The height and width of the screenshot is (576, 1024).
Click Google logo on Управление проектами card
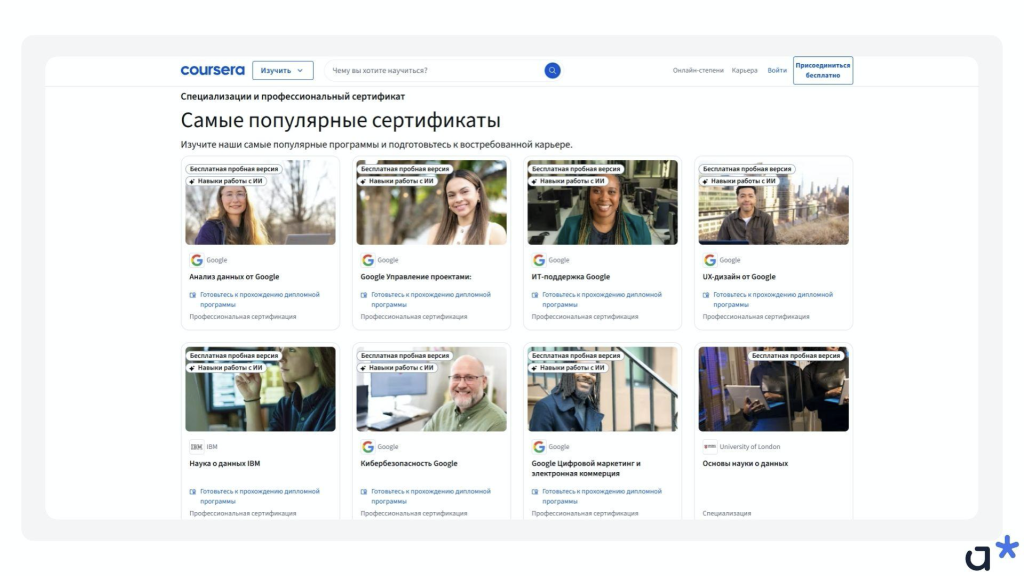coord(368,260)
